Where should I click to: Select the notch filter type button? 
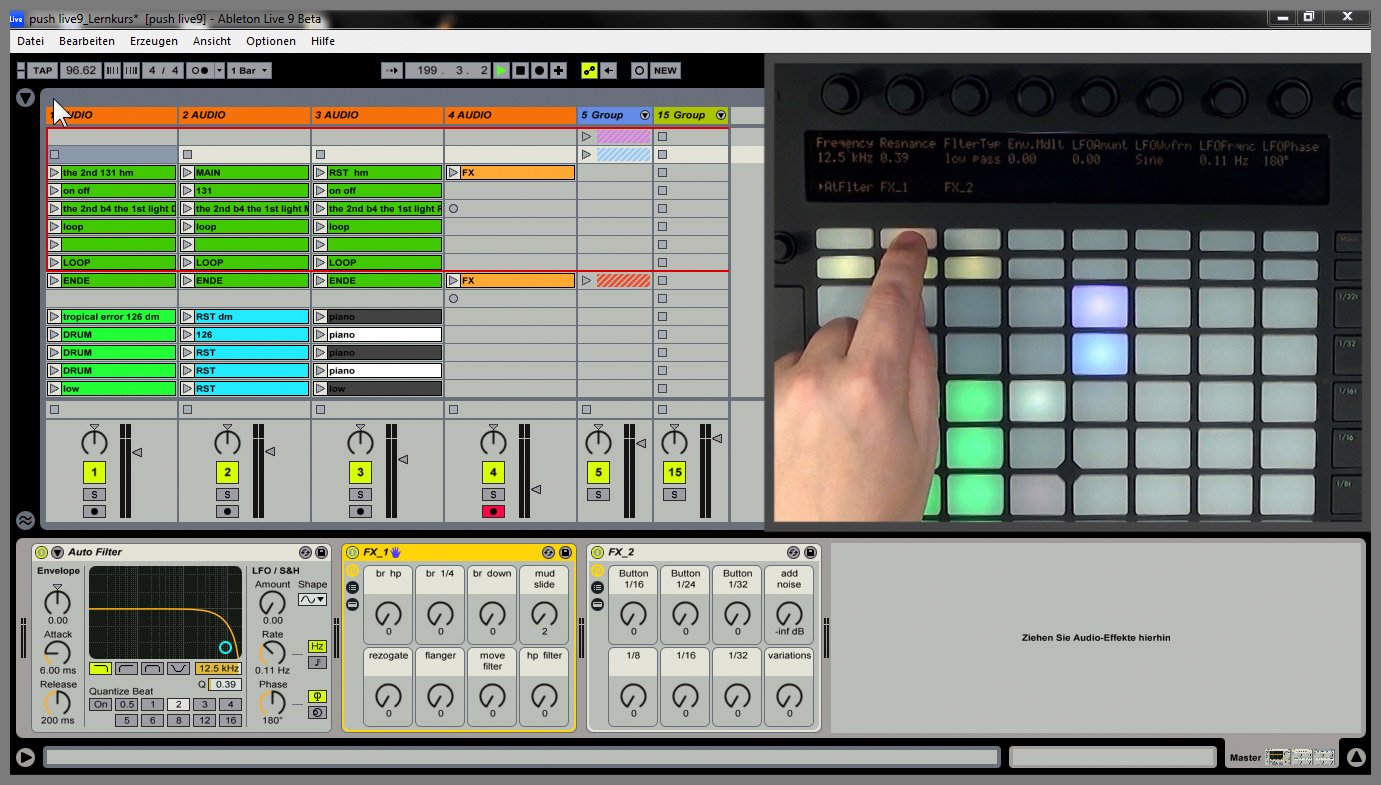(178, 668)
